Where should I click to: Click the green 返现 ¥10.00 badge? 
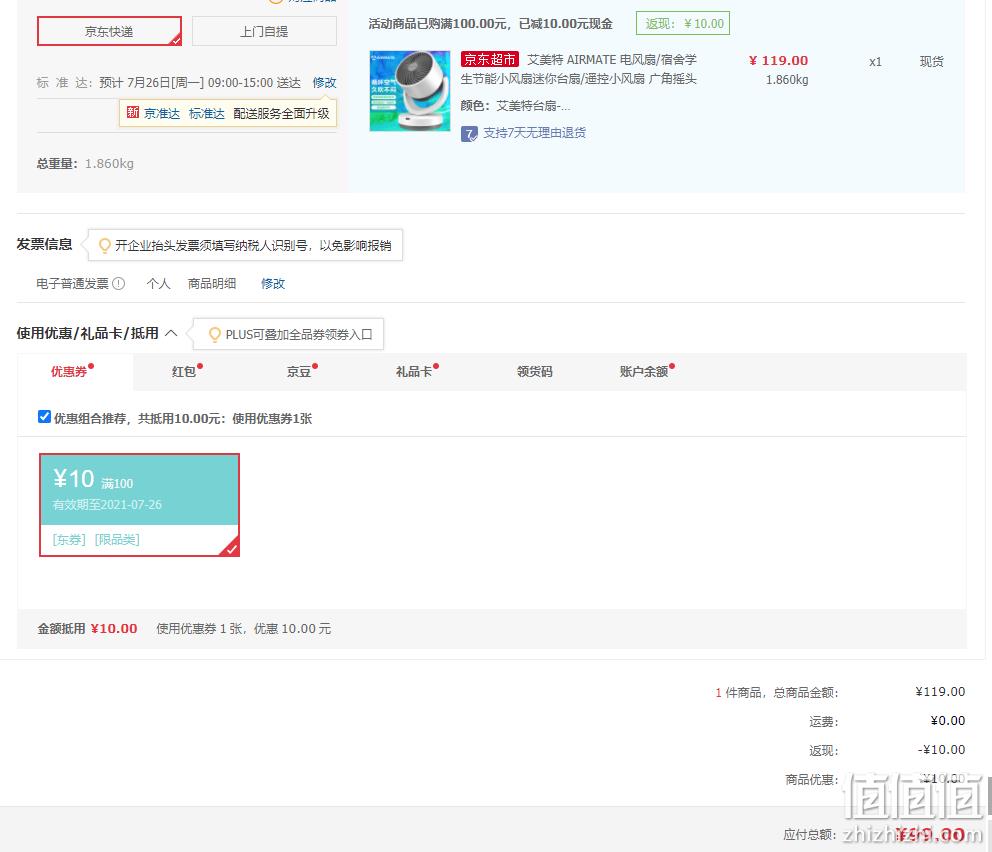pyautogui.click(x=683, y=23)
